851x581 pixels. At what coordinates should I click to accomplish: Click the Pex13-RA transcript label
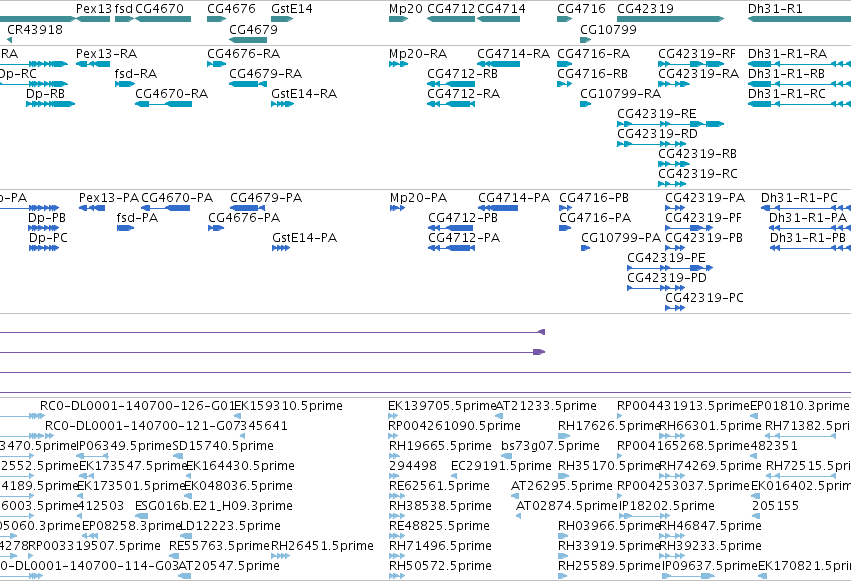tap(106, 54)
